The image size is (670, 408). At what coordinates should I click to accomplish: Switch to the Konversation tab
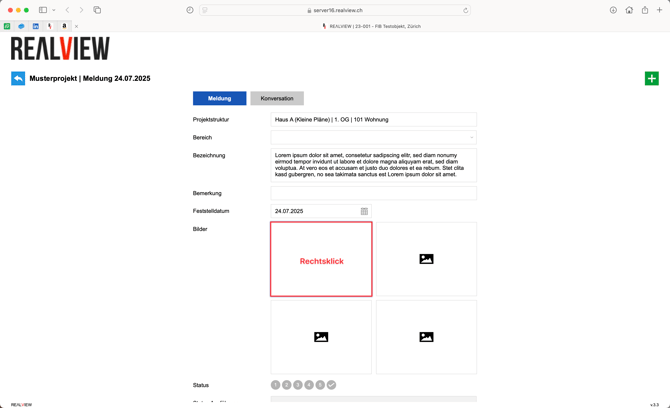point(277,98)
